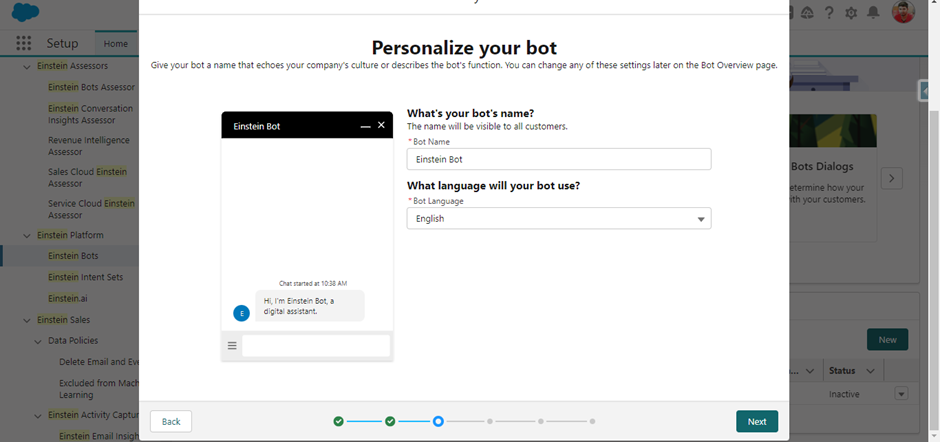Switch to the Home tab
This screenshot has width=940, height=442.
point(116,44)
